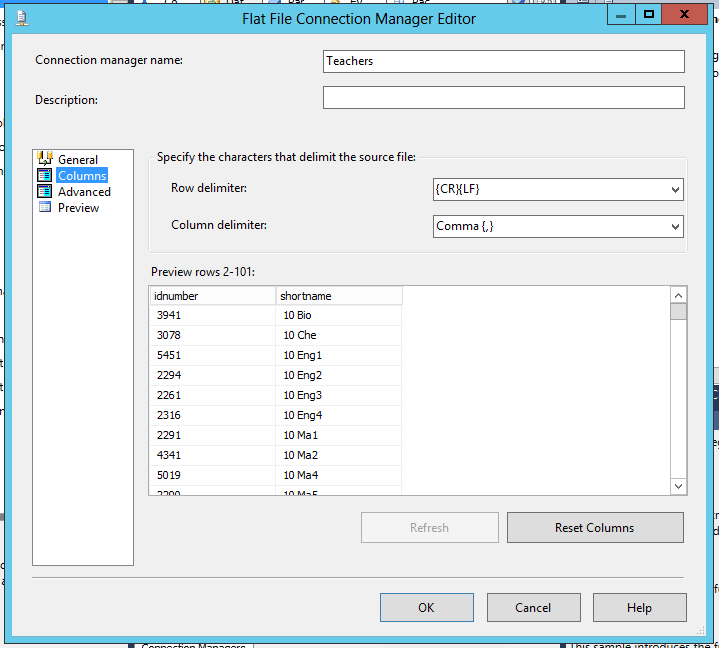Click the Advanced page icon
Viewport: 719px width, 648px height.
coord(44,191)
